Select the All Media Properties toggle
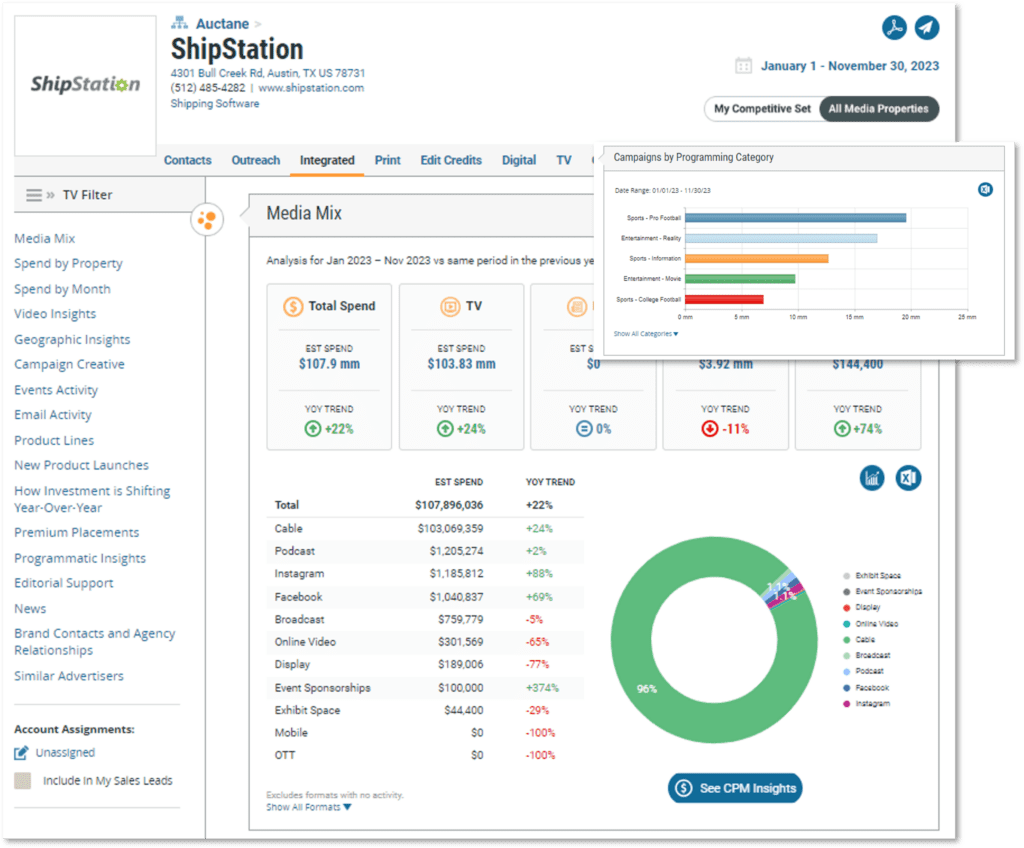 pyautogui.click(x=878, y=108)
